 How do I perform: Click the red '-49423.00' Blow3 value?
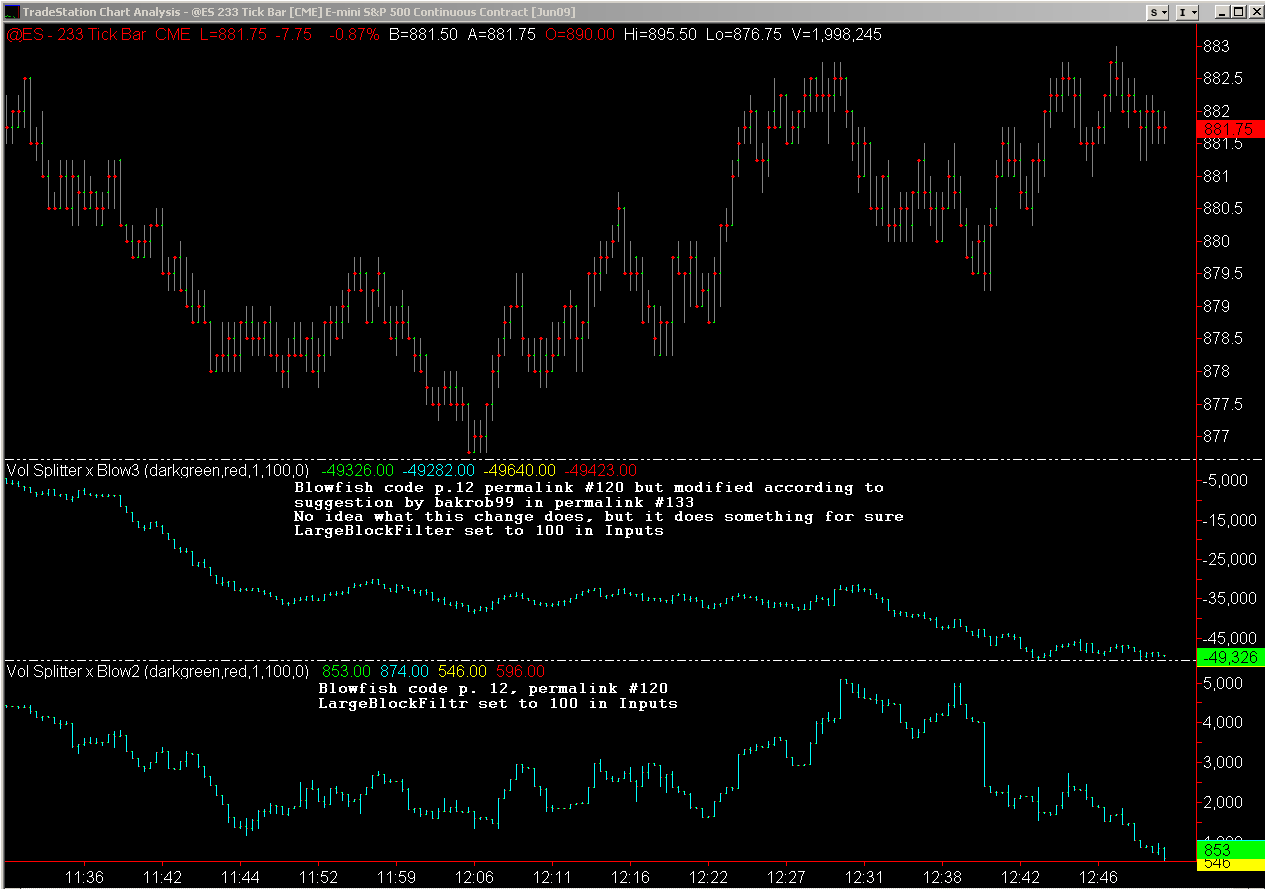[600, 469]
